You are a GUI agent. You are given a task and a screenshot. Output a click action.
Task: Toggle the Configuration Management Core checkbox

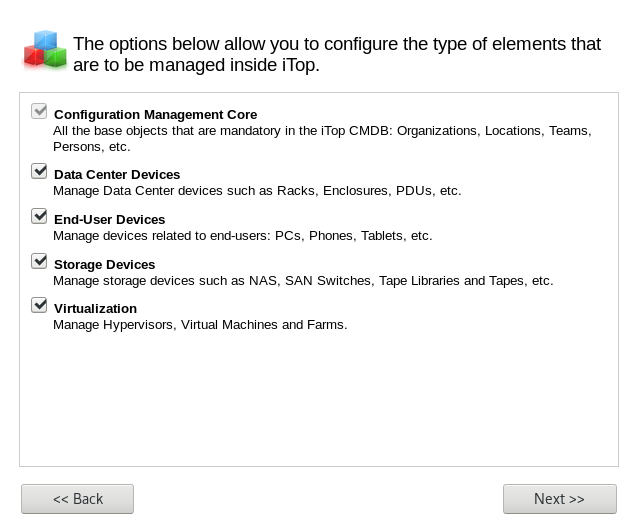[40, 111]
